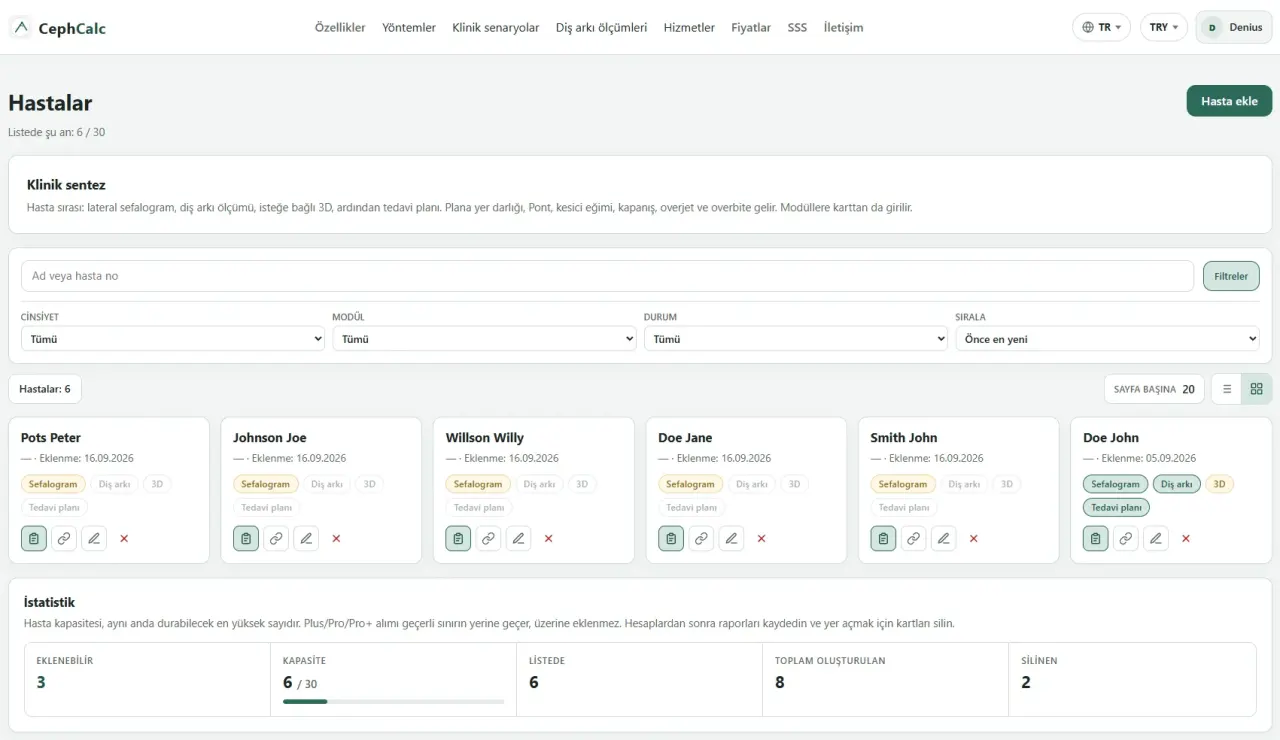The image size is (1280, 740).
Task: Go to Klinik senaryolar in the navigation
Action: click(496, 28)
